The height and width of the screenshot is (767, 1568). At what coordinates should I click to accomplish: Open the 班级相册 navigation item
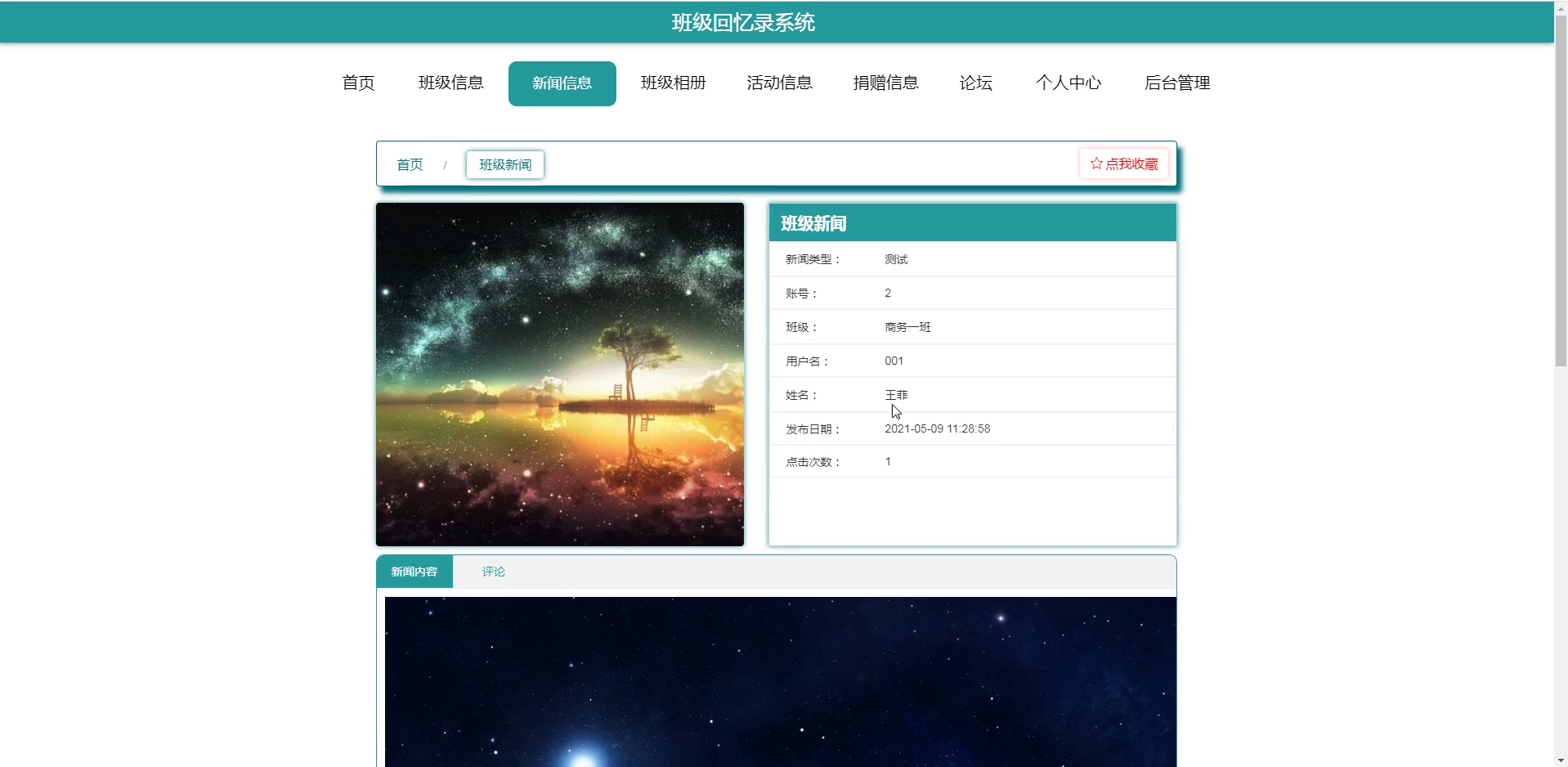point(673,83)
